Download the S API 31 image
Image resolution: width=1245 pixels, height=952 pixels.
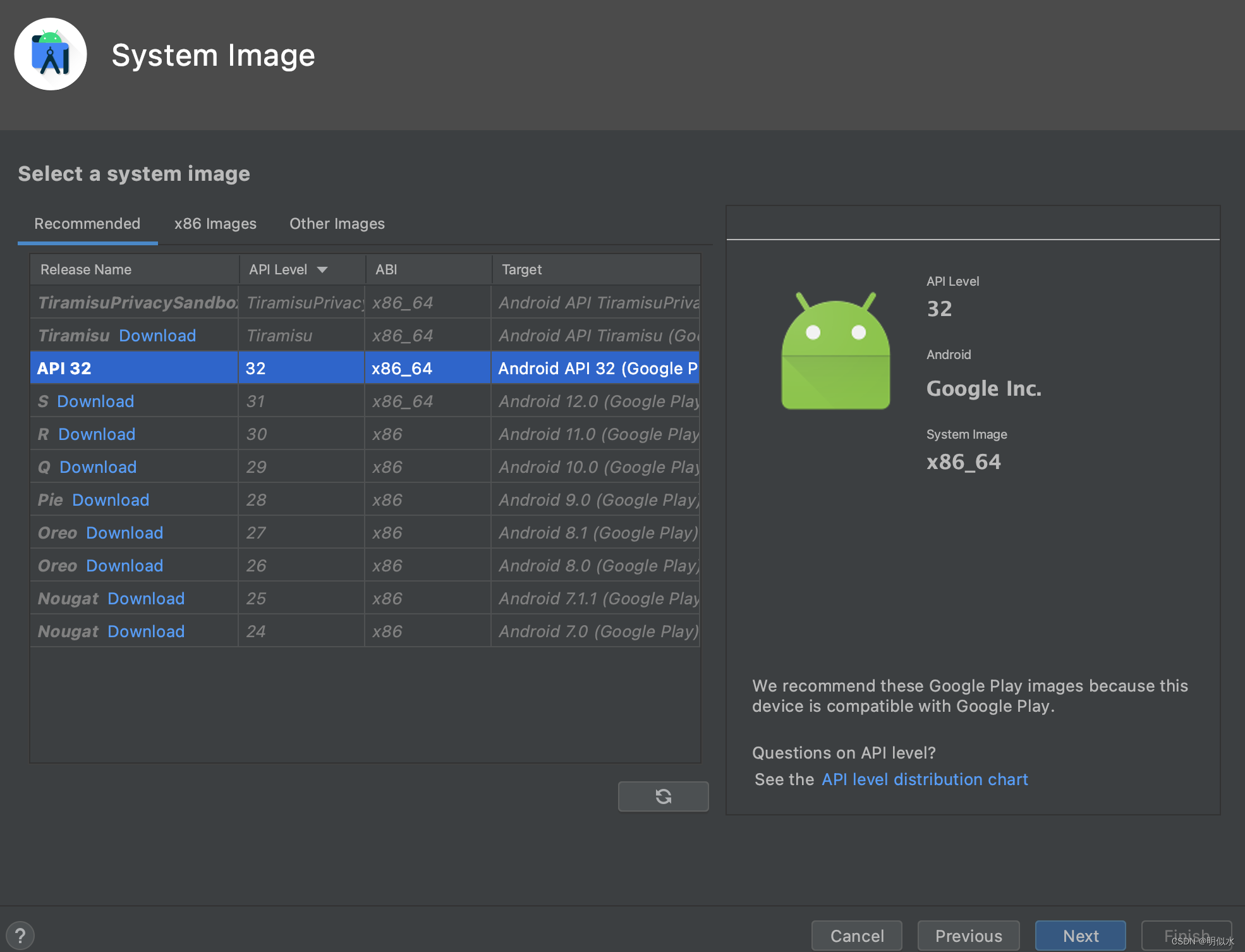tap(95, 401)
